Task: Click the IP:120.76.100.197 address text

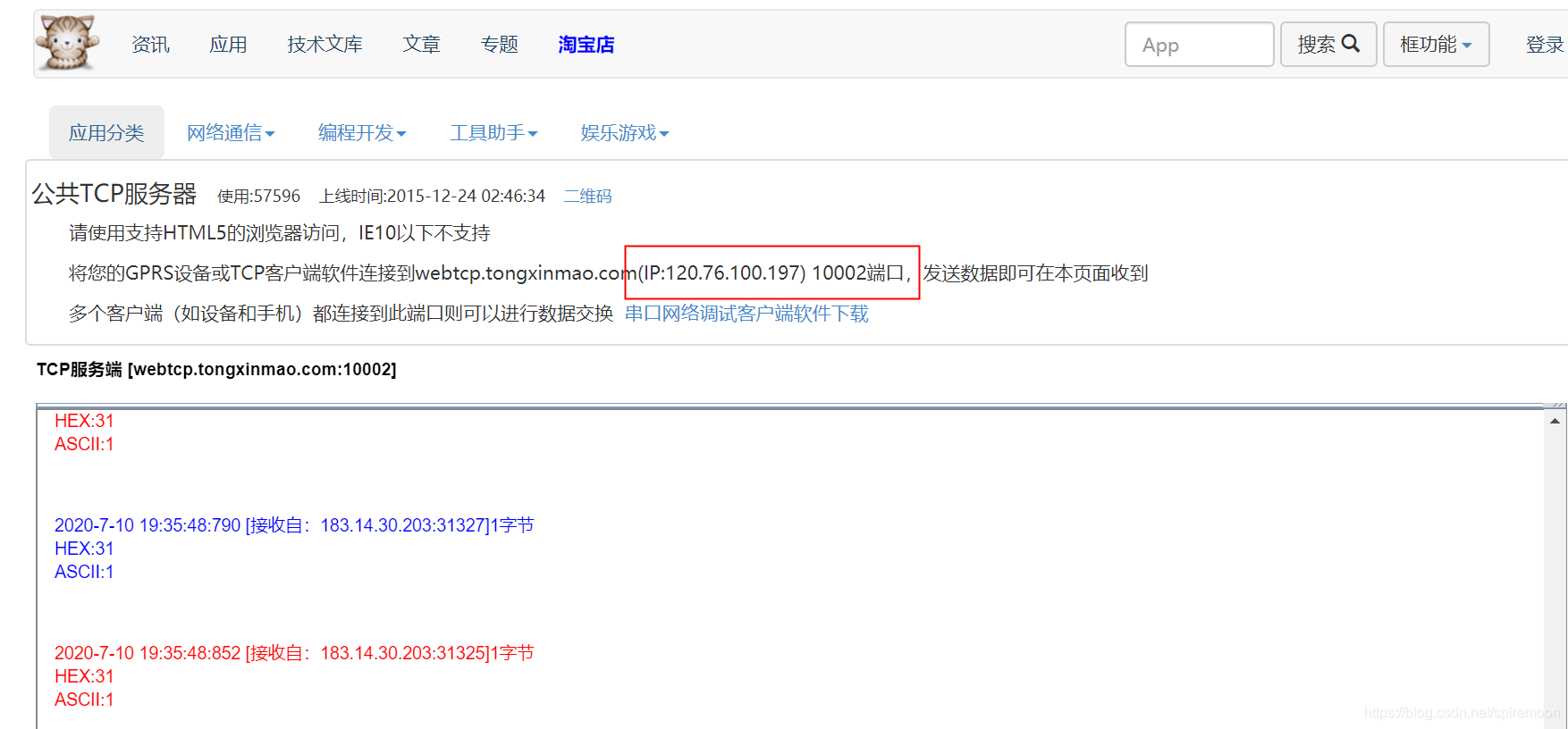Action: pyautogui.click(x=721, y=272)
